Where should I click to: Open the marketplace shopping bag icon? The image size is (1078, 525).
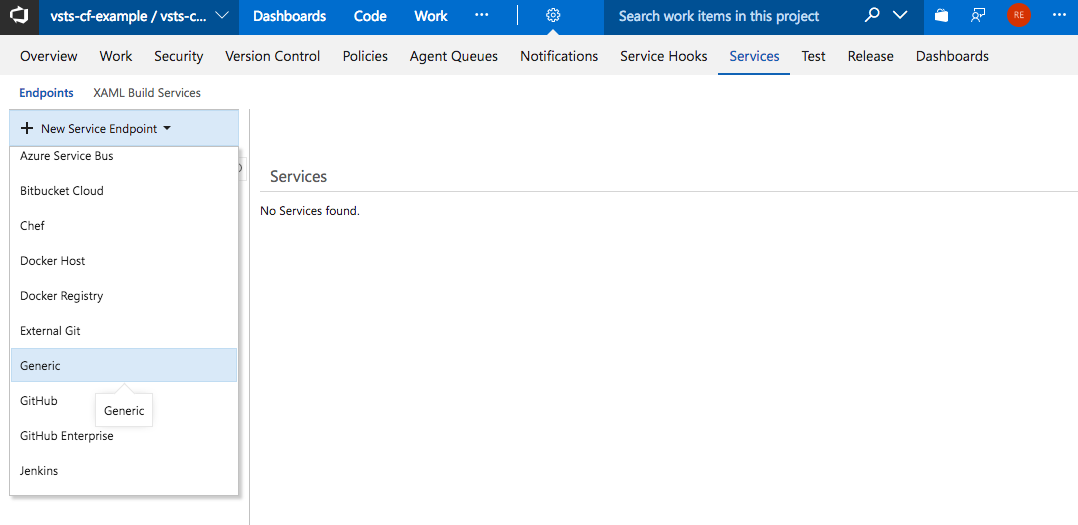941,16
